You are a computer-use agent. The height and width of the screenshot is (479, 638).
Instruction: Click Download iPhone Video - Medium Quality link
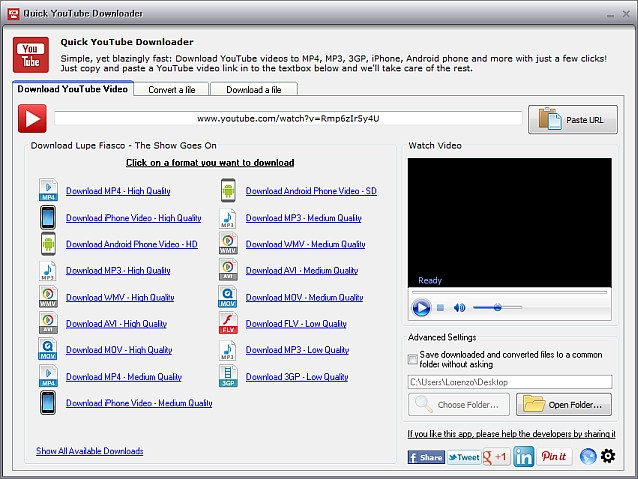tap(139, 403)
